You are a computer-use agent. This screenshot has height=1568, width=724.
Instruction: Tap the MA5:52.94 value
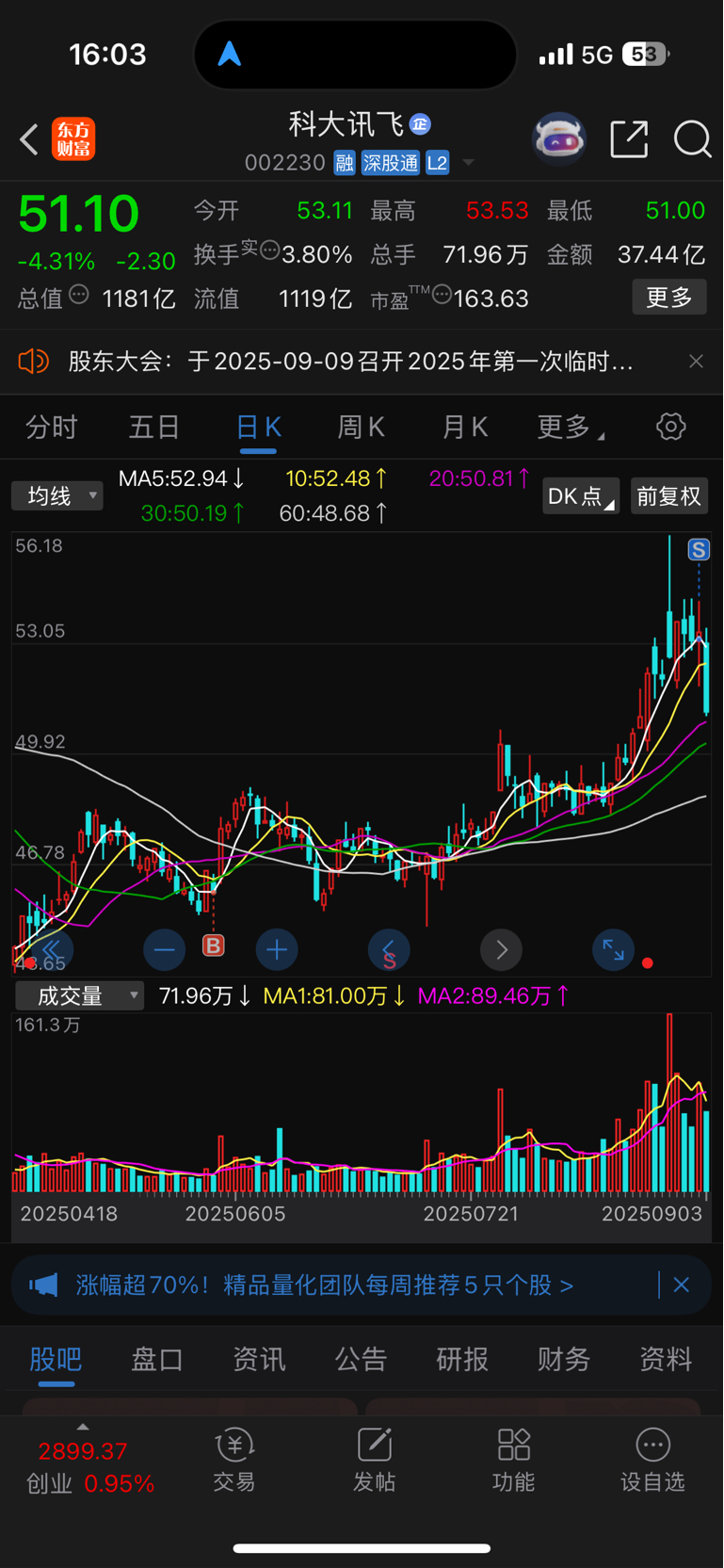(x=182, y=478)
